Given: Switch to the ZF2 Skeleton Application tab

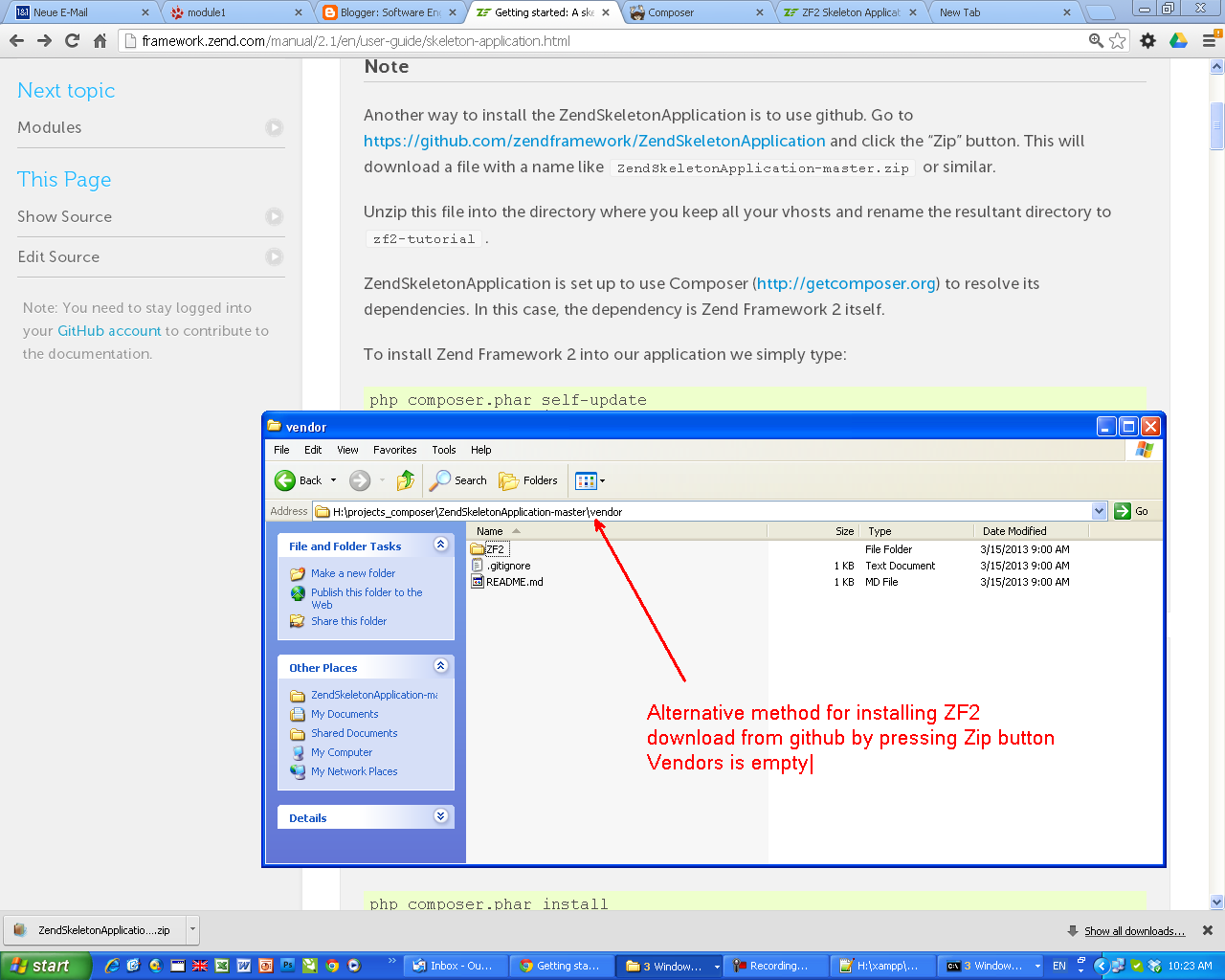Looking at the screenshot, I should pos(848,12).
